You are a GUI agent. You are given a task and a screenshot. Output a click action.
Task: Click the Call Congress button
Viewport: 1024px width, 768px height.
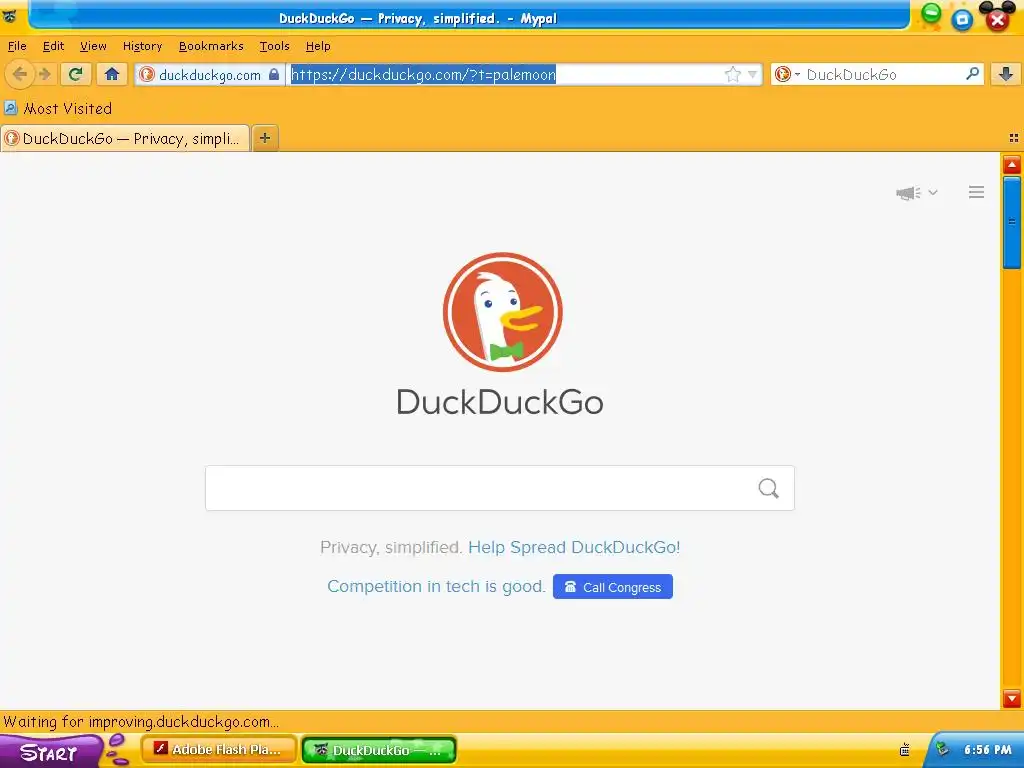[x=613, y=586]
